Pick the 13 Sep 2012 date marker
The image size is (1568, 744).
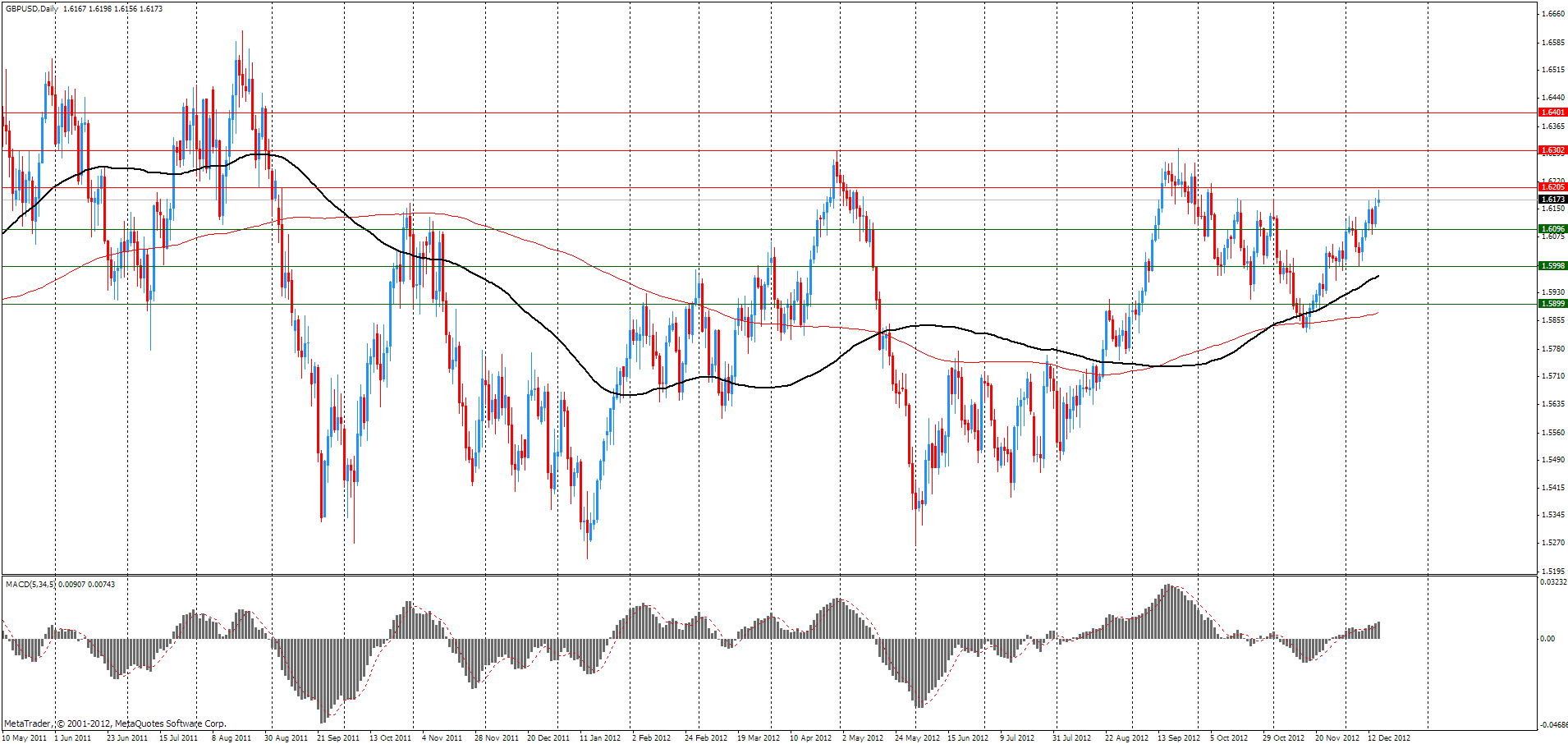click(1178, 737)
